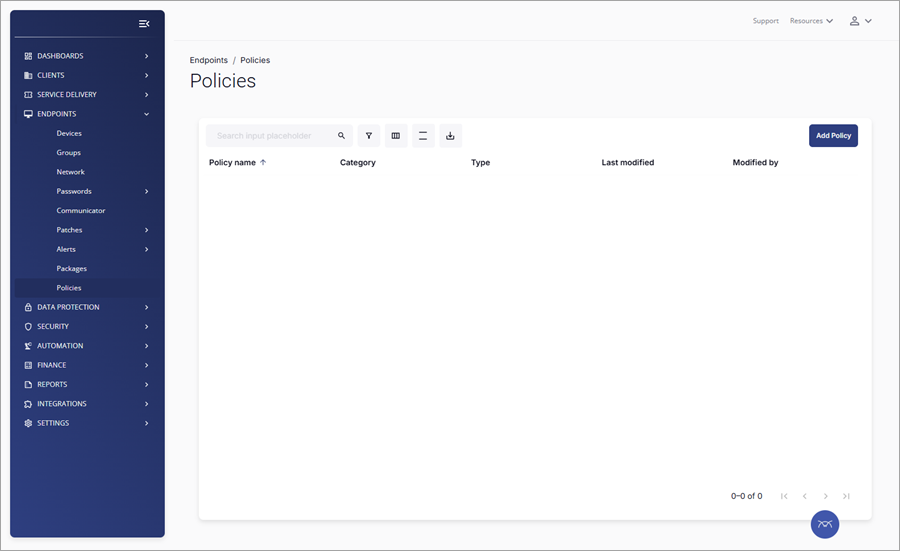Sort by Modified by column header
This screenshot has height=551, width=900.
tap(755, 162)
